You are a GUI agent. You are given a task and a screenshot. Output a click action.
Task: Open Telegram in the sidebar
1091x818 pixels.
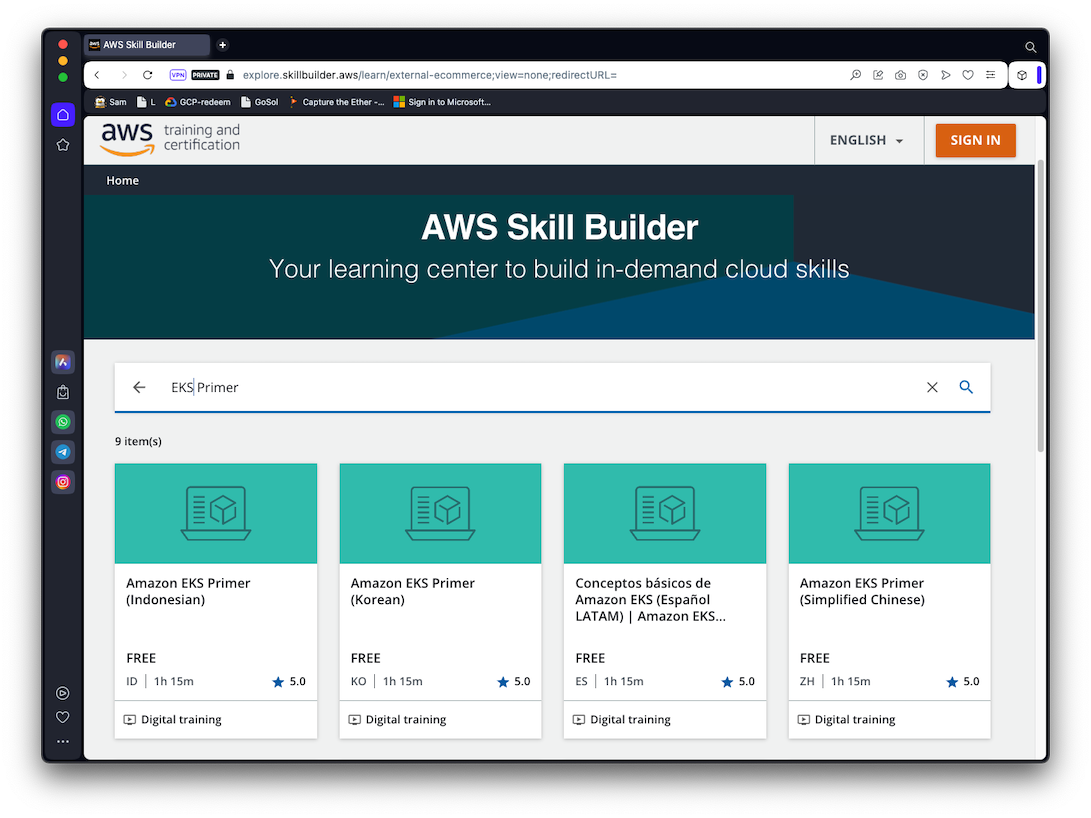point(63,452)
